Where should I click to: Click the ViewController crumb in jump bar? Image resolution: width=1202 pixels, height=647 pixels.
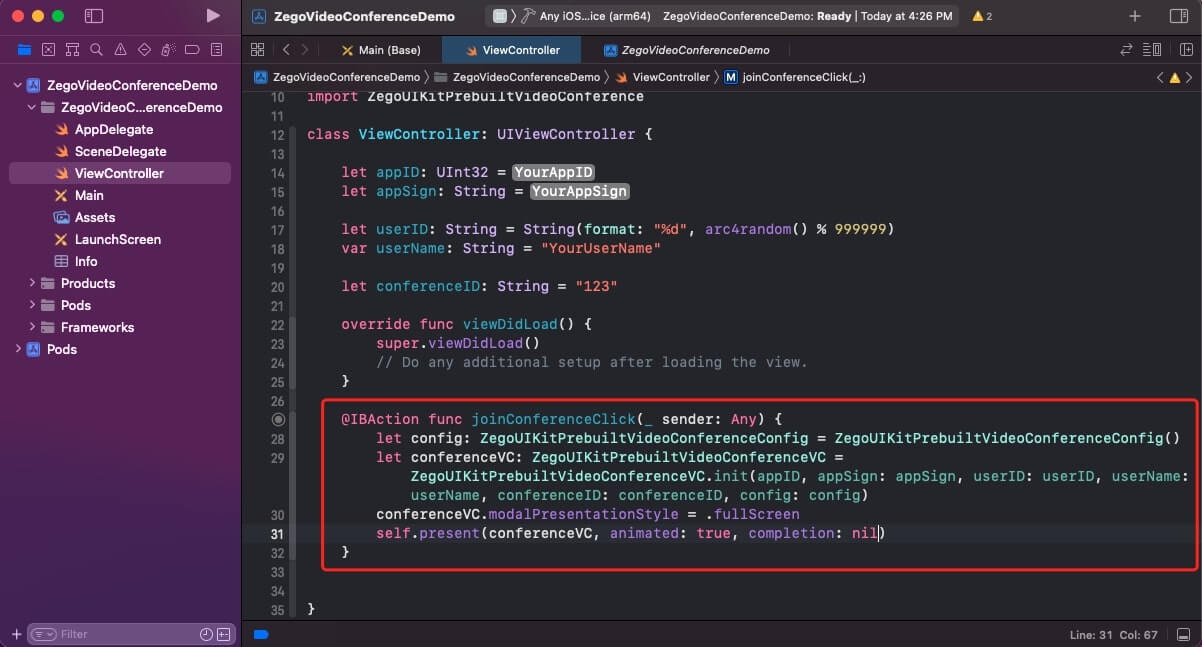[662, 77]
